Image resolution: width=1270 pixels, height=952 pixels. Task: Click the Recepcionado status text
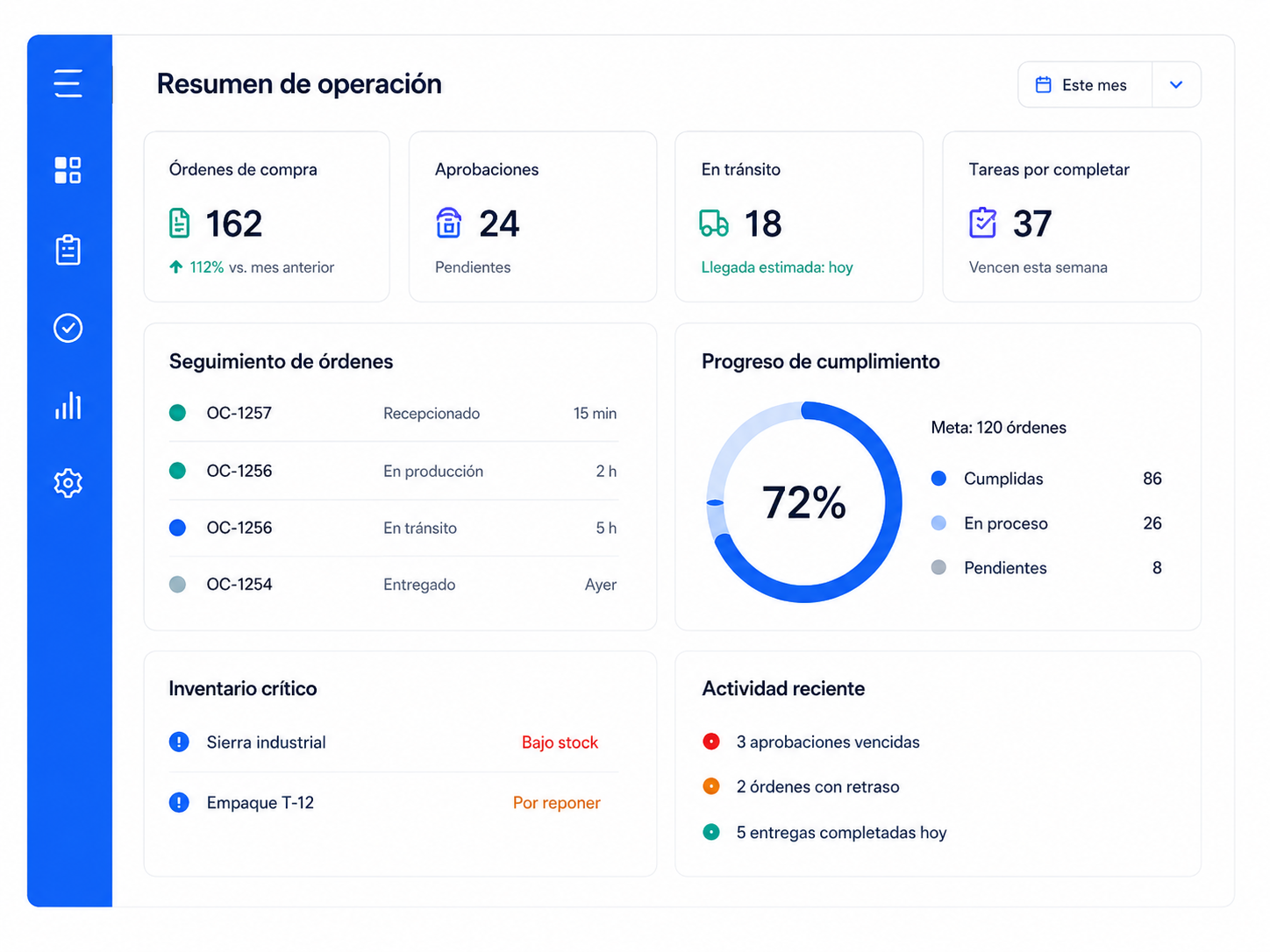[x=432, y=413]
